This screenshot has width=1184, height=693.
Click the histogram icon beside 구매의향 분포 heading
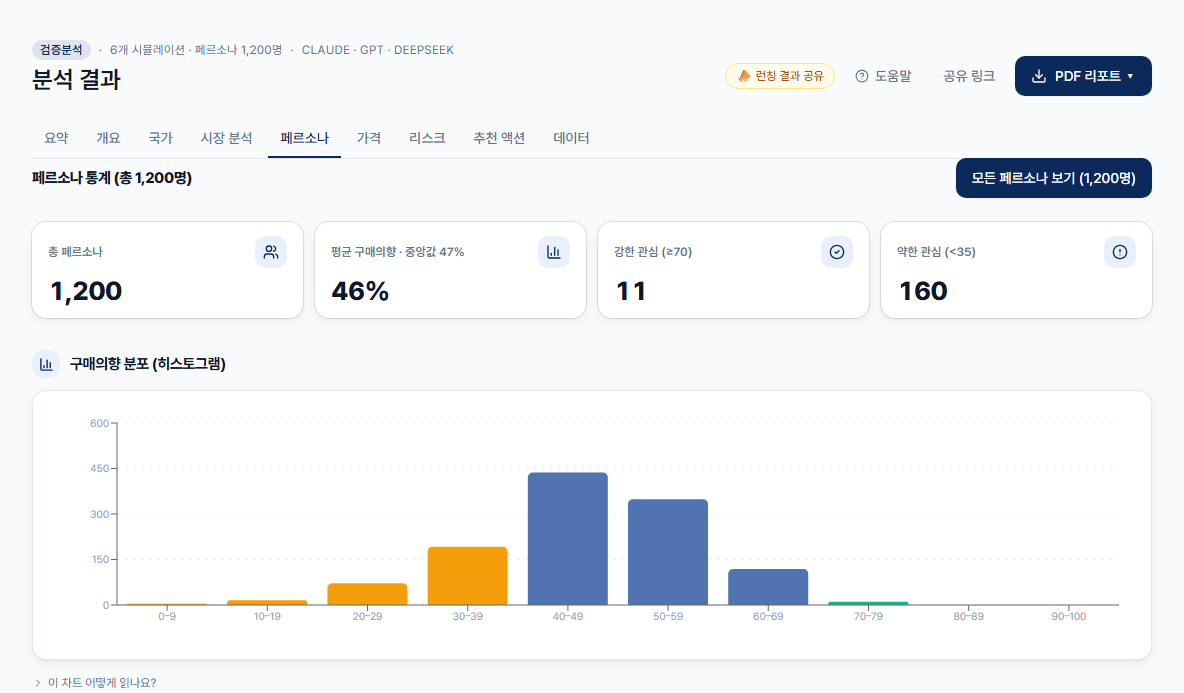coord(46,364)
